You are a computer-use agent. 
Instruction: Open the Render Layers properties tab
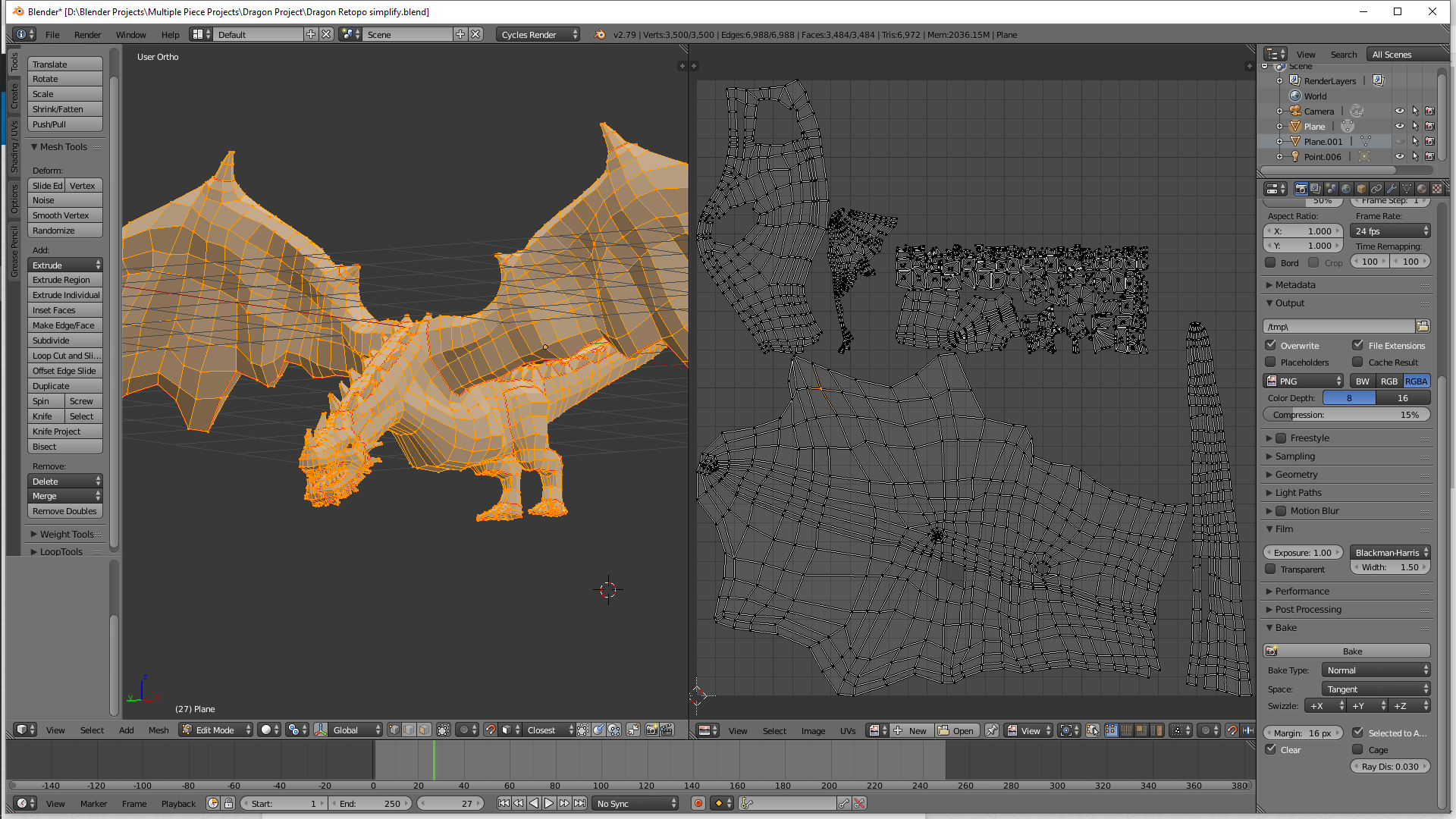[x=1316, y=189]
